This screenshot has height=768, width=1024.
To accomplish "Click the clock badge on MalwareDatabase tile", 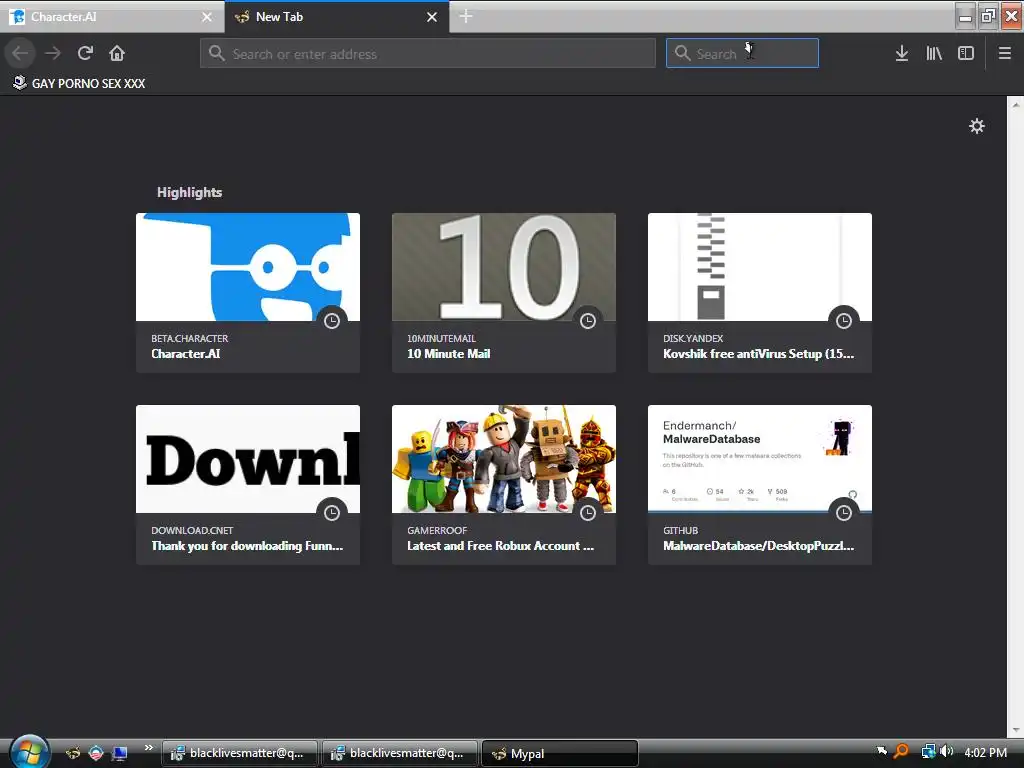I will point(844,513).
